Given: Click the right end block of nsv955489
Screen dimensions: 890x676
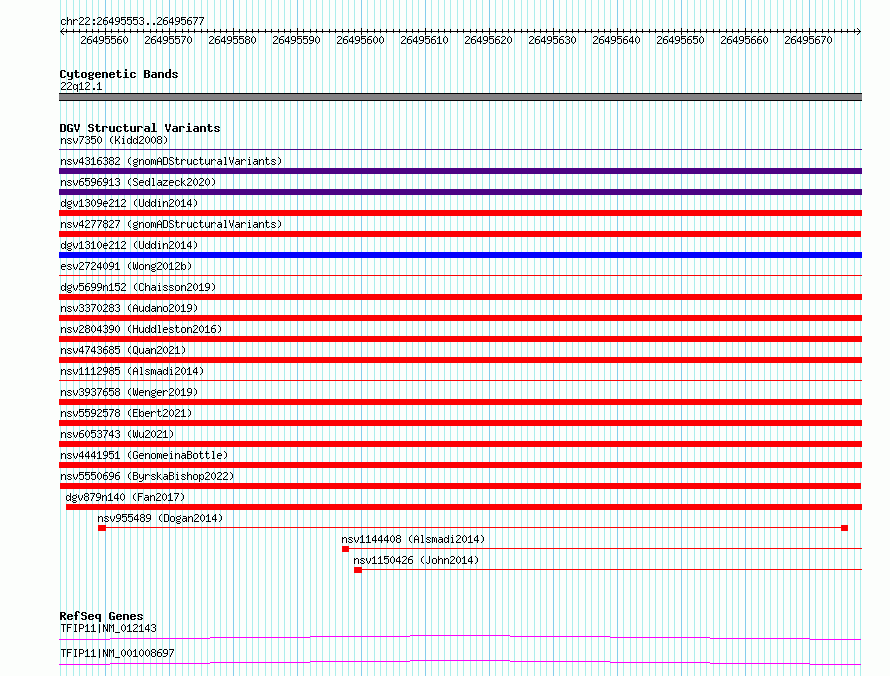Looking at the screenshot, I should (845, 528).
